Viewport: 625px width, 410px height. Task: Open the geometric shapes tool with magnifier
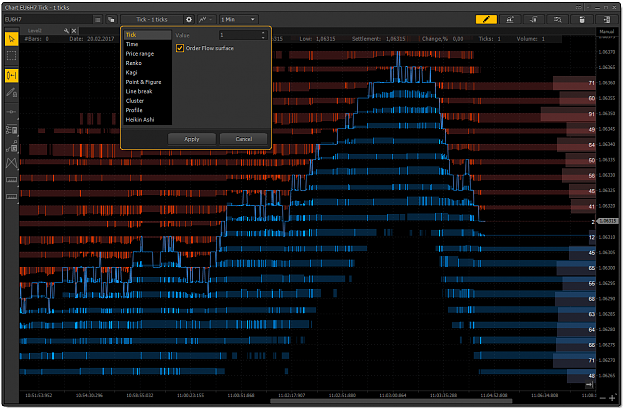(x=12, y=146)
